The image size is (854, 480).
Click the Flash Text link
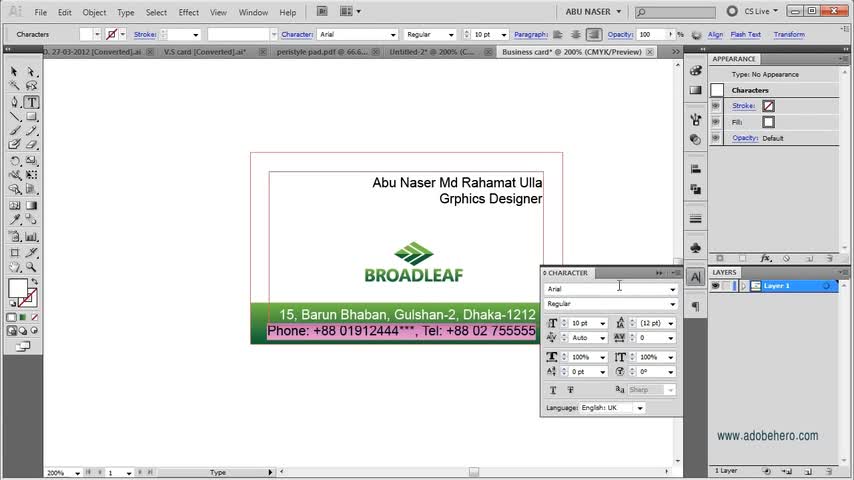point(746,34)
